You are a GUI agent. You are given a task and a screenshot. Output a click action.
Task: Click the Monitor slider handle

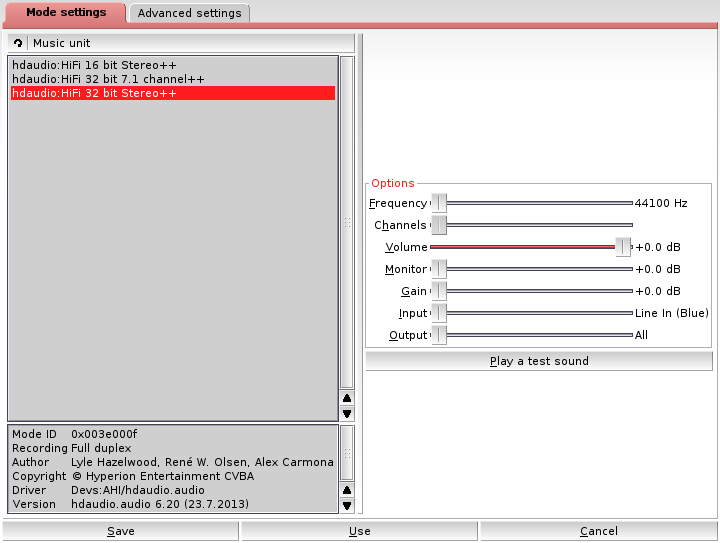click(438, 269)
